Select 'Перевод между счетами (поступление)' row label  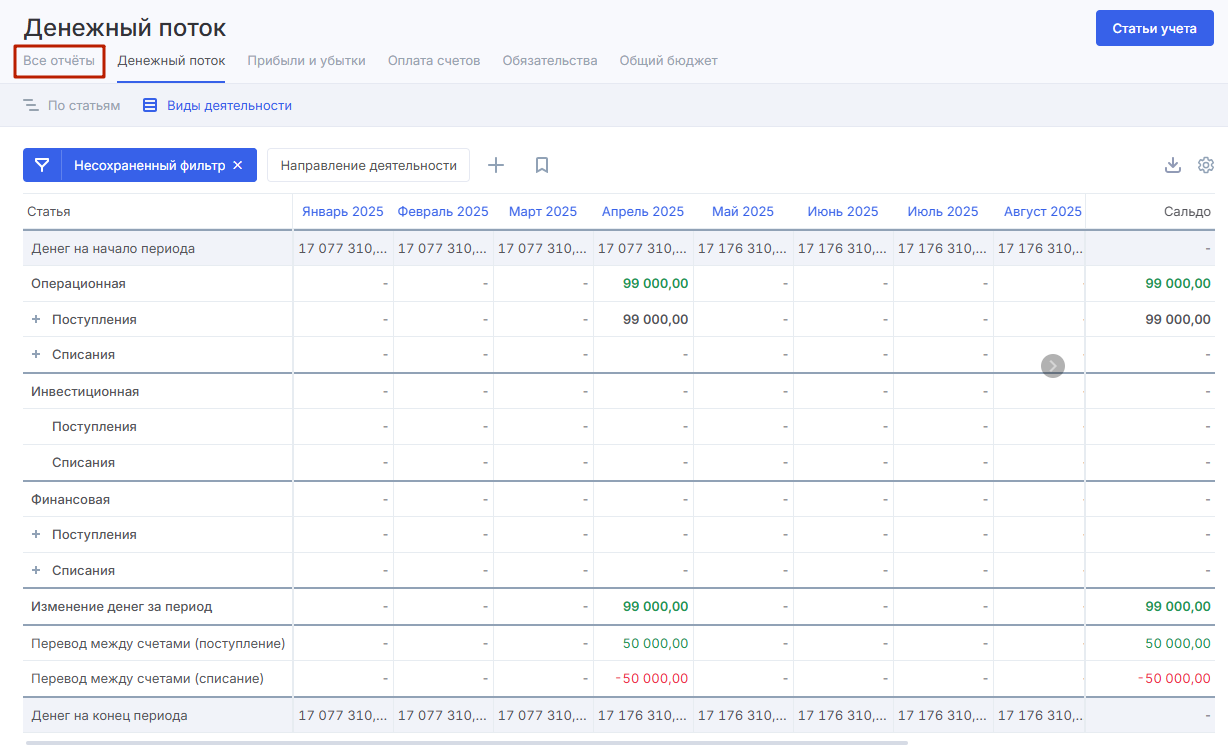pos(158,644)
